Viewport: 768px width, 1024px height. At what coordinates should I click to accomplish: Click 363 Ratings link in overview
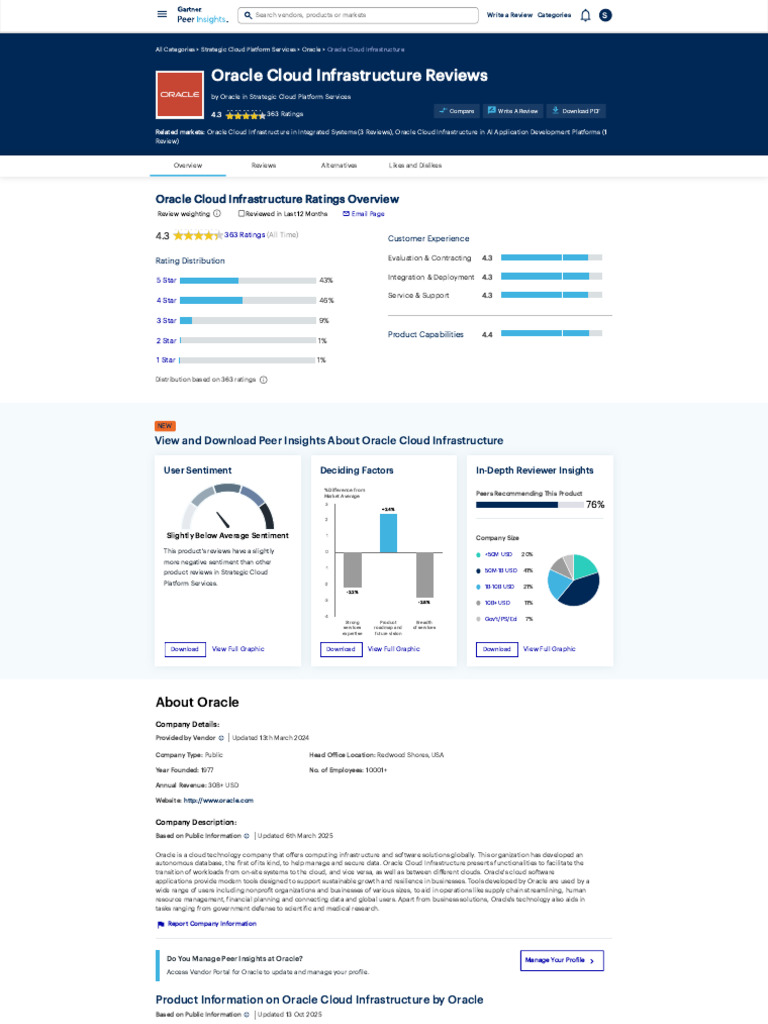coord(245,235)
